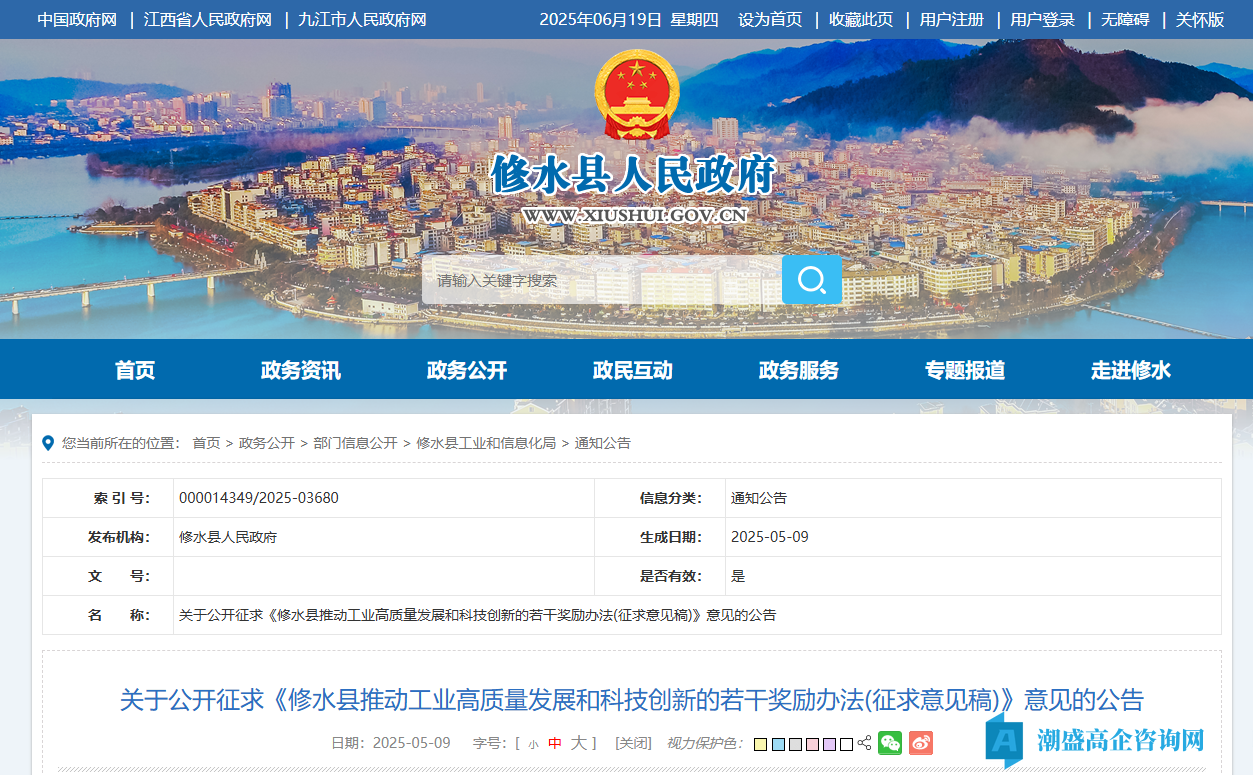Click the location pin icon in breadcrumb
Viewport: 1253px width, 775px height.
tap(48, 443)
